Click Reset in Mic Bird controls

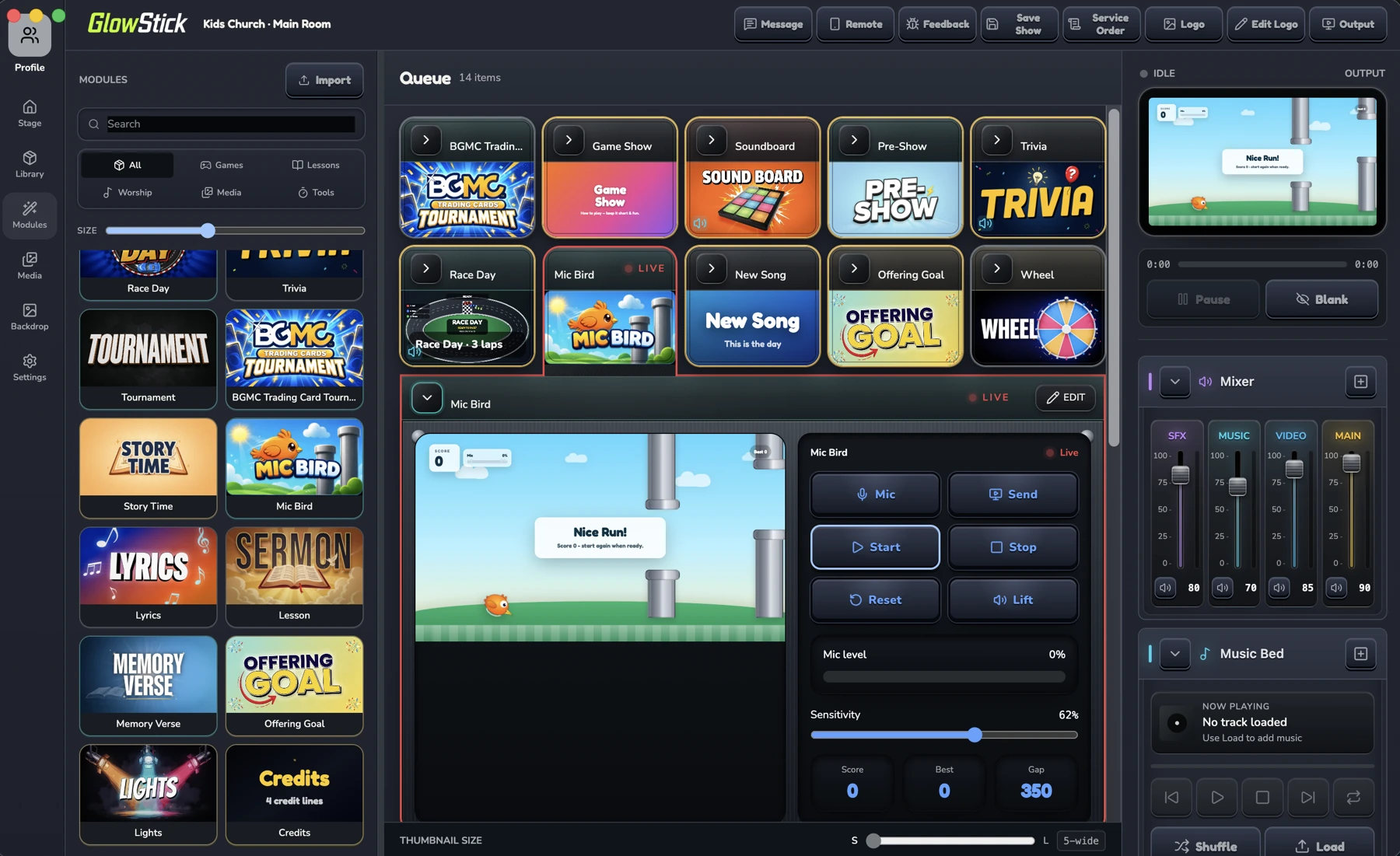pos(875,600)
